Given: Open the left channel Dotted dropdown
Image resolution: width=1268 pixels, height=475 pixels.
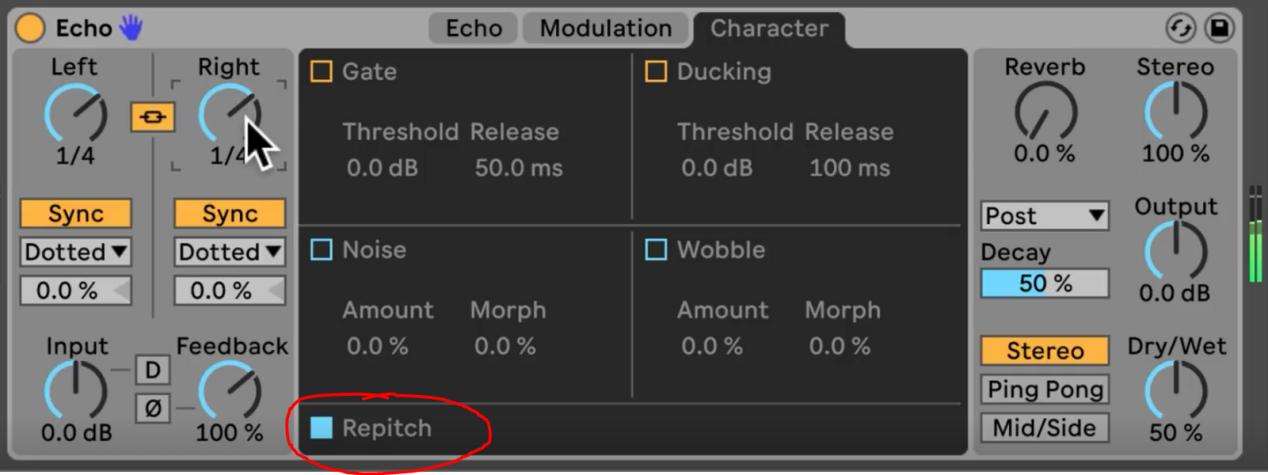Looking at the screenshot, I should [x=76, y=252].
